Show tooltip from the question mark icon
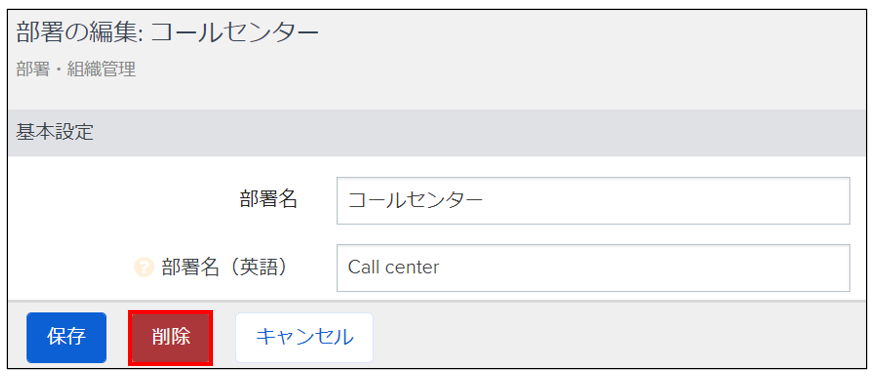877x378 pixels. point(144,267)
